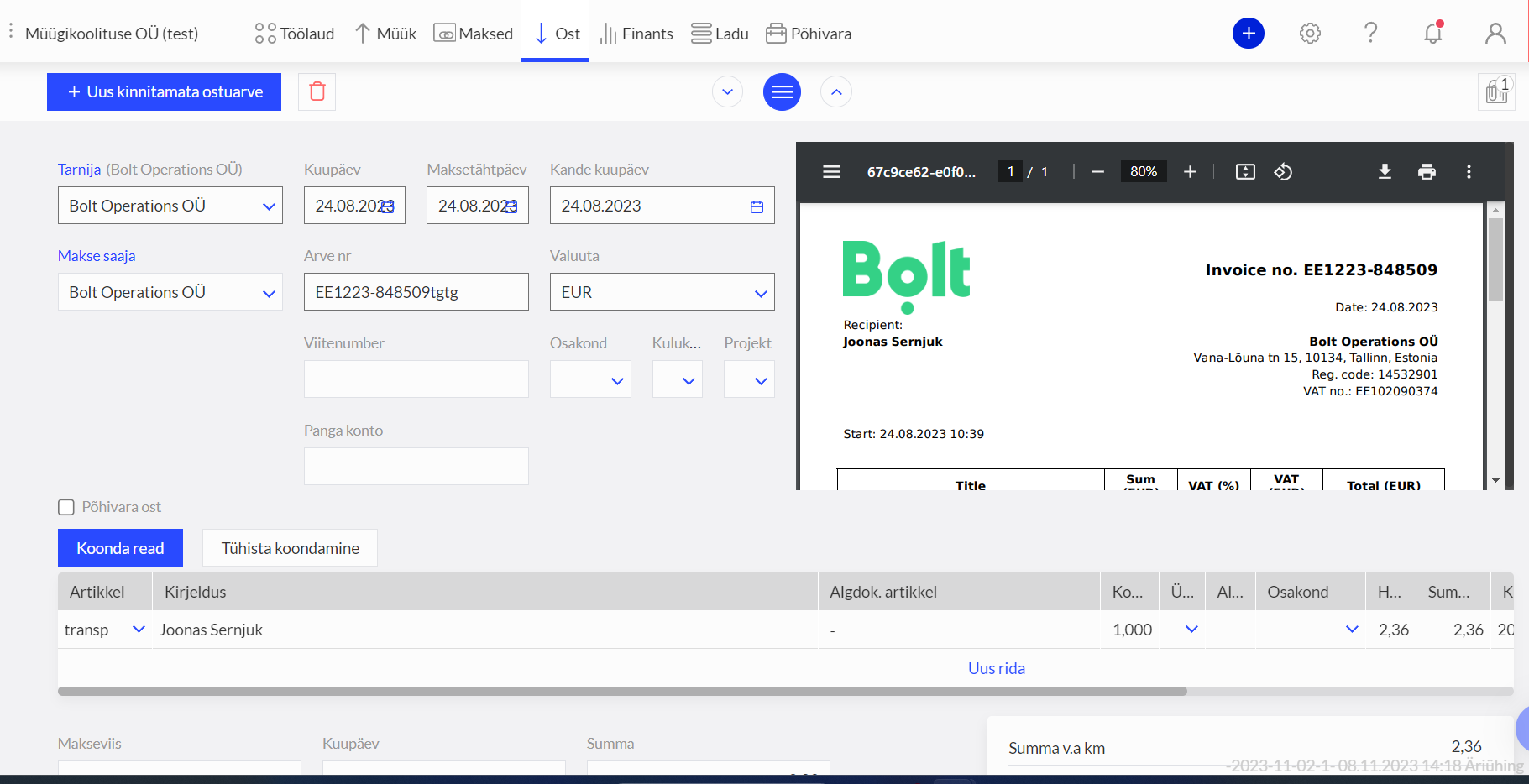The width and height of the screenshot is (1529, 784).
Task: Open the user profile icon
Action: pyautogui.click(x=1495, y=33)
